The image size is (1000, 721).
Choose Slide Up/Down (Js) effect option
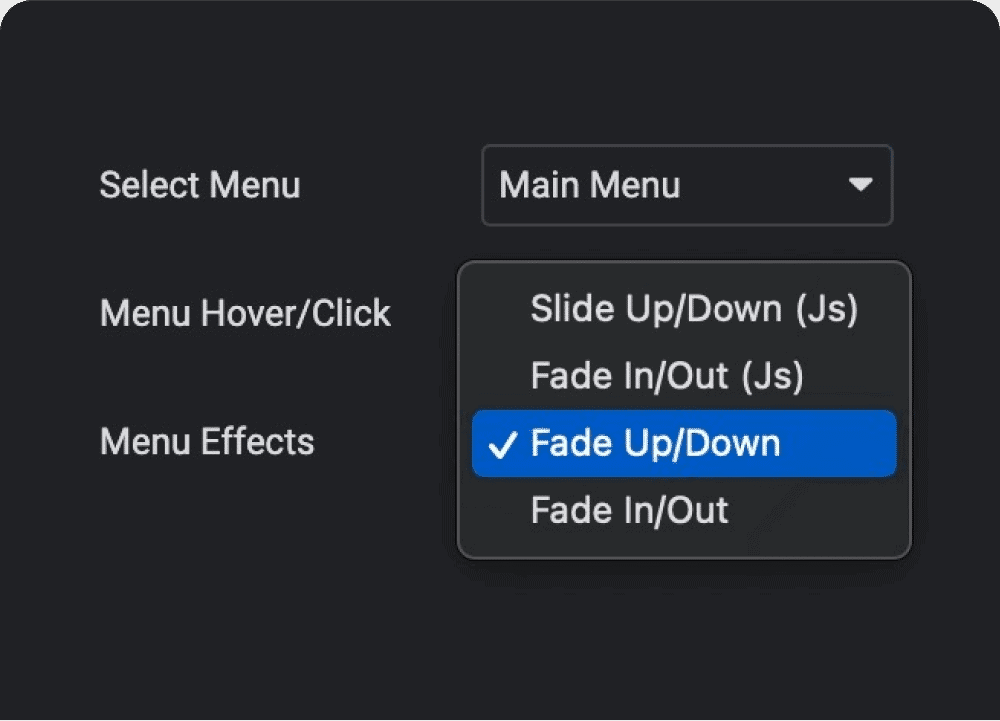694,309
